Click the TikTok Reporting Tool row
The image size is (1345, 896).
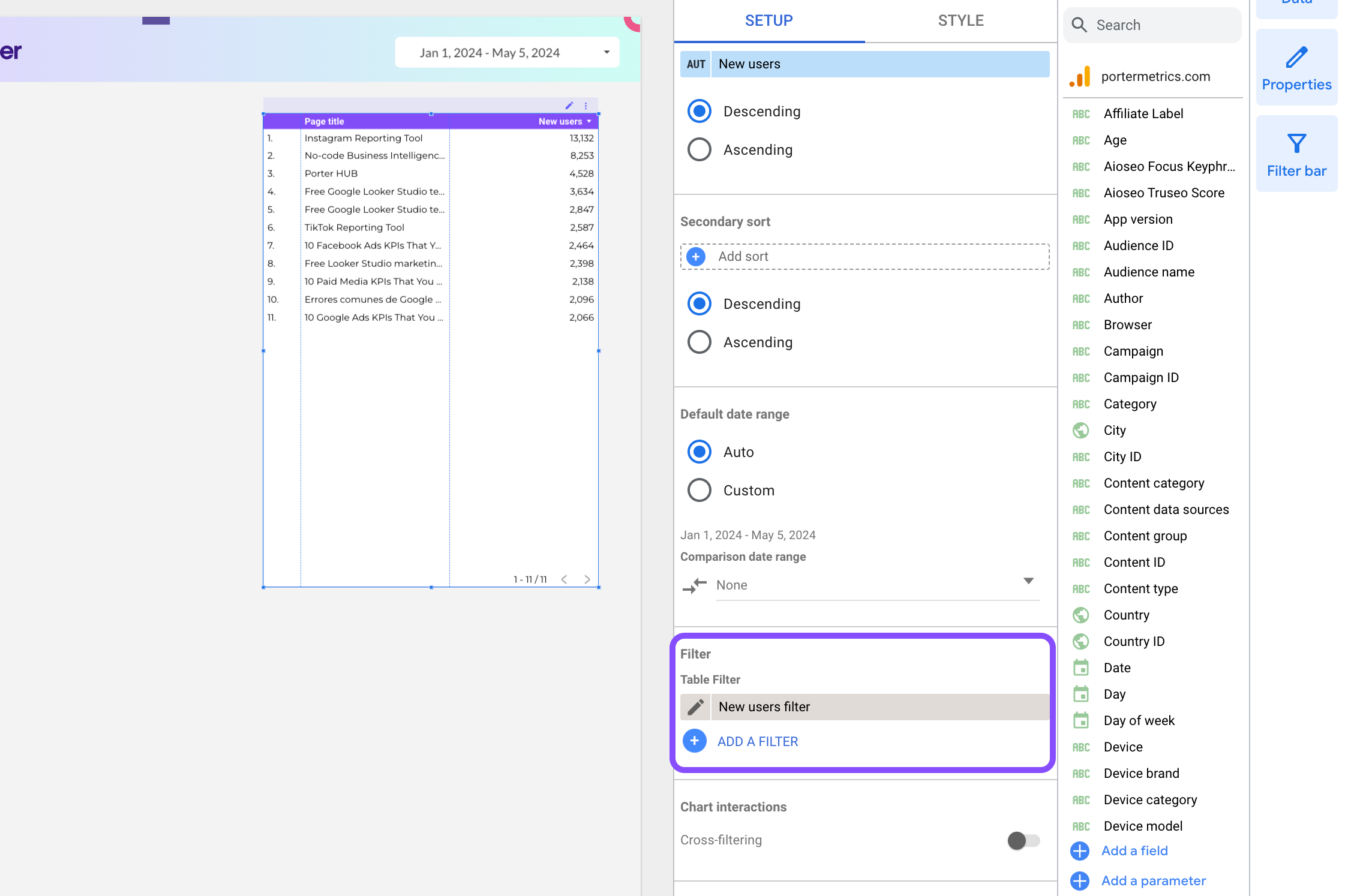[x=431, y=228]
